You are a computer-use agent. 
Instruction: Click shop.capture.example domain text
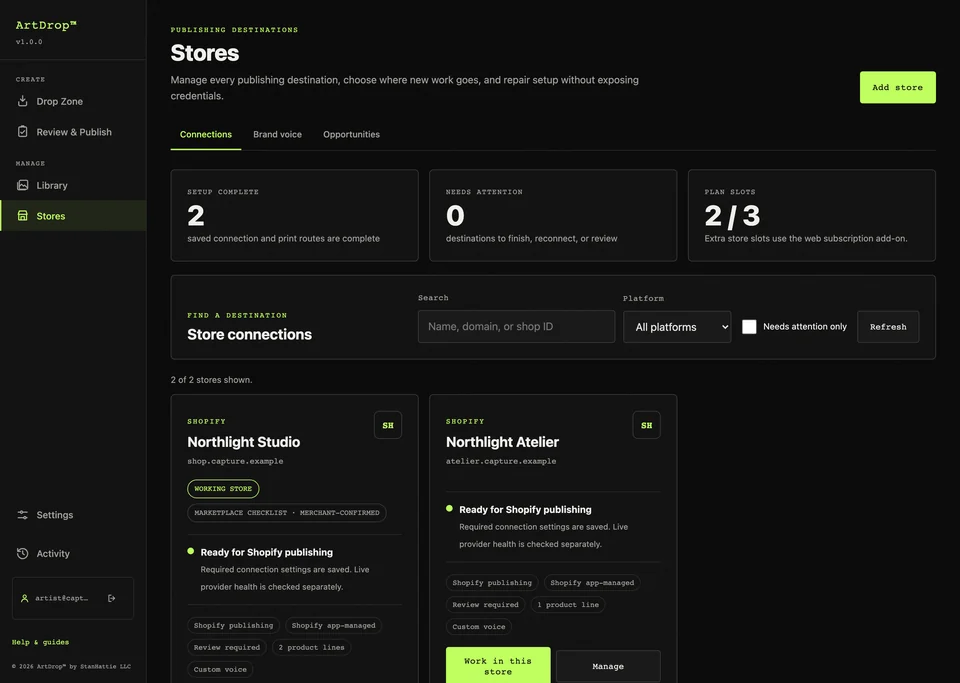coord(235,461)
